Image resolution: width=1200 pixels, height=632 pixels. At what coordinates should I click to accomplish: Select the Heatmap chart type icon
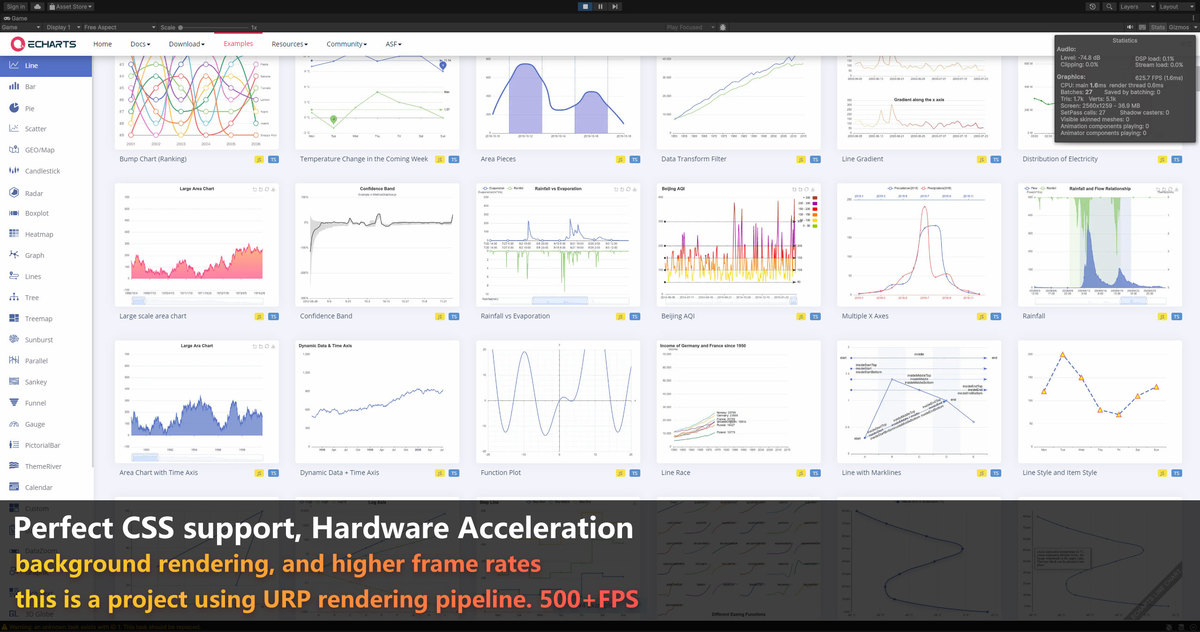point(13,234)
